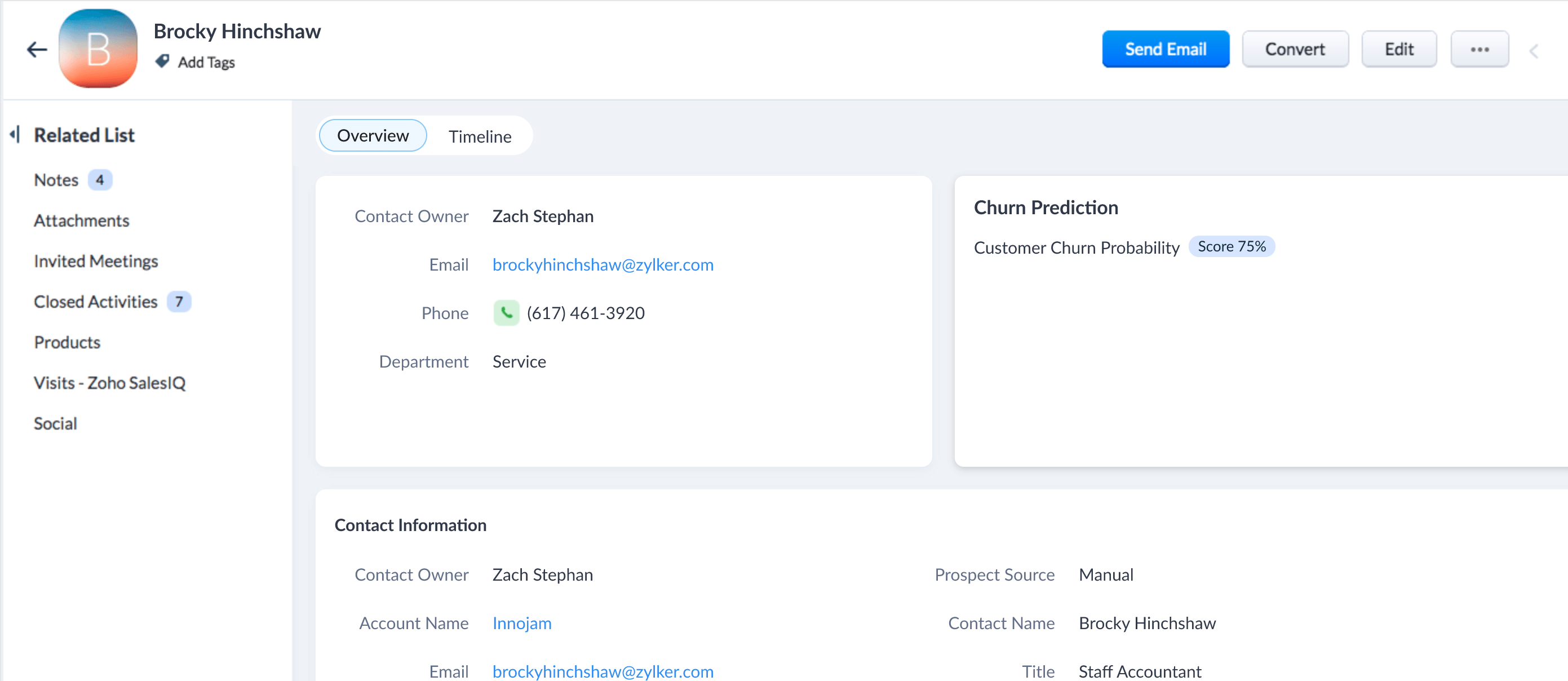This screenshot has height=681, width=1568.
Task: Open Closed Activities related list
Action: (96, 302)
